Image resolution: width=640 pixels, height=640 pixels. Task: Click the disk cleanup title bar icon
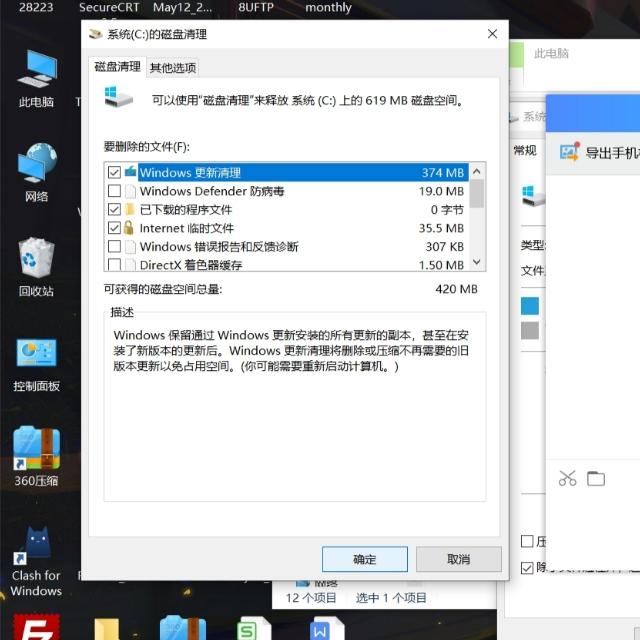click(x=96, y=34)
